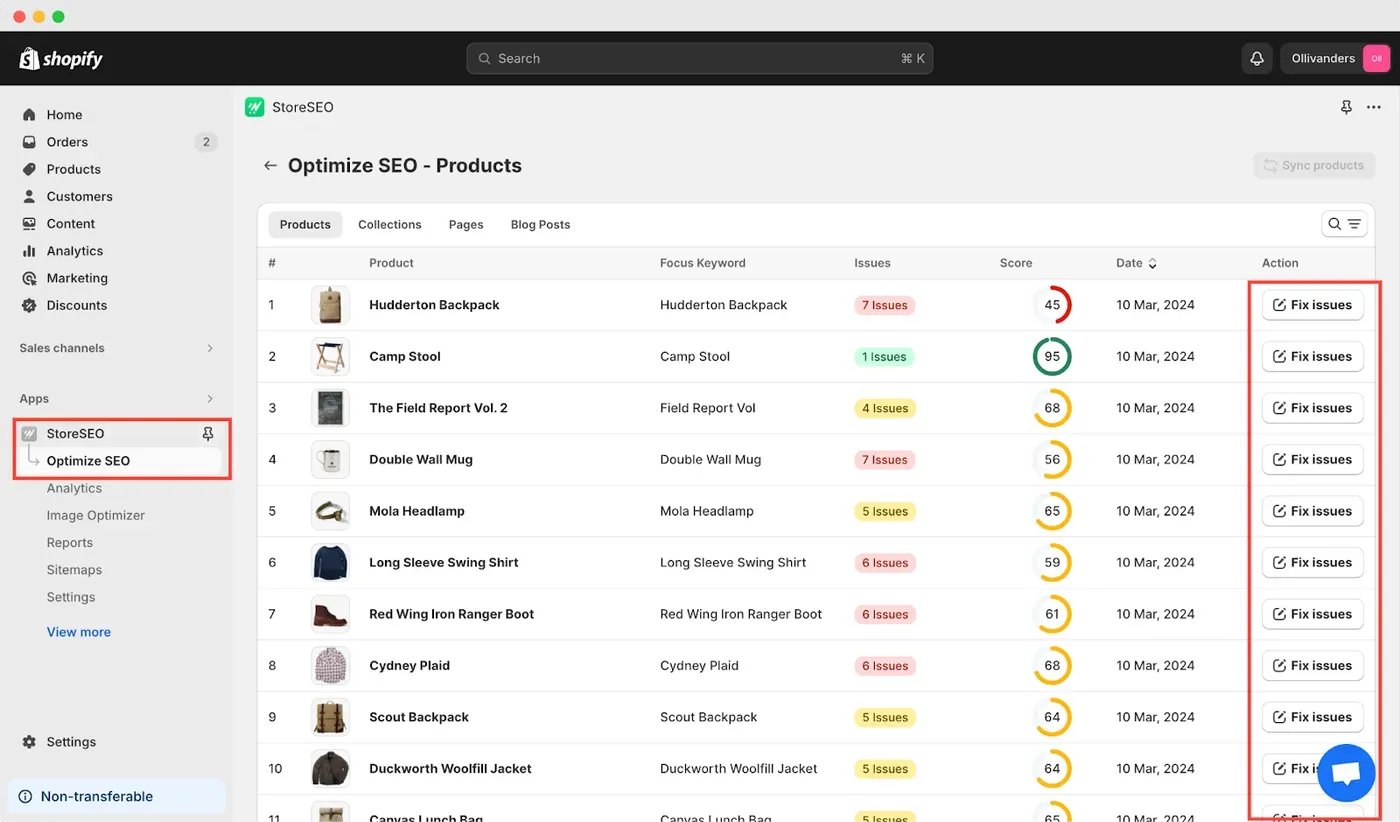Click Fix issues for Camp Stool

point(1312,356)
